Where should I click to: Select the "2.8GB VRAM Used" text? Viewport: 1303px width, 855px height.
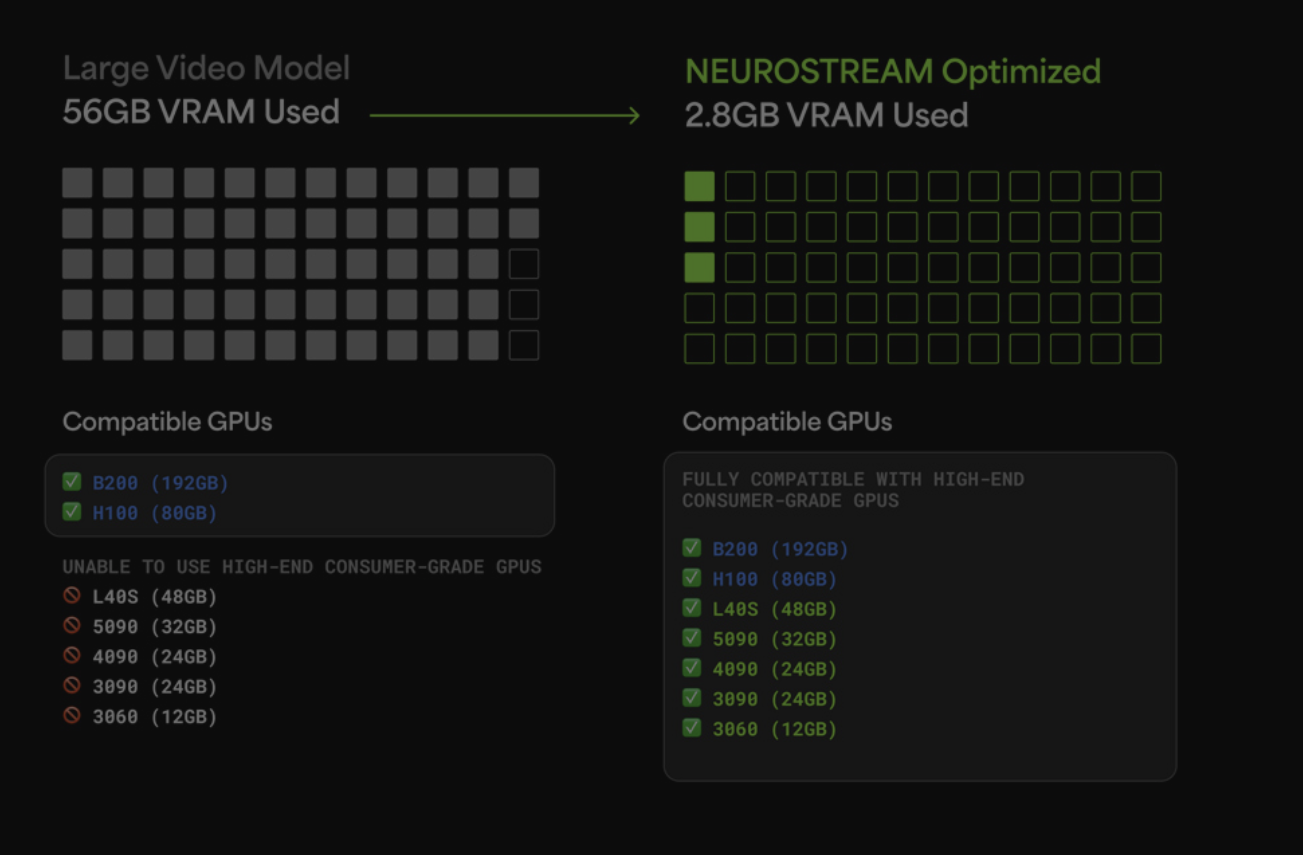pos(826,115)
